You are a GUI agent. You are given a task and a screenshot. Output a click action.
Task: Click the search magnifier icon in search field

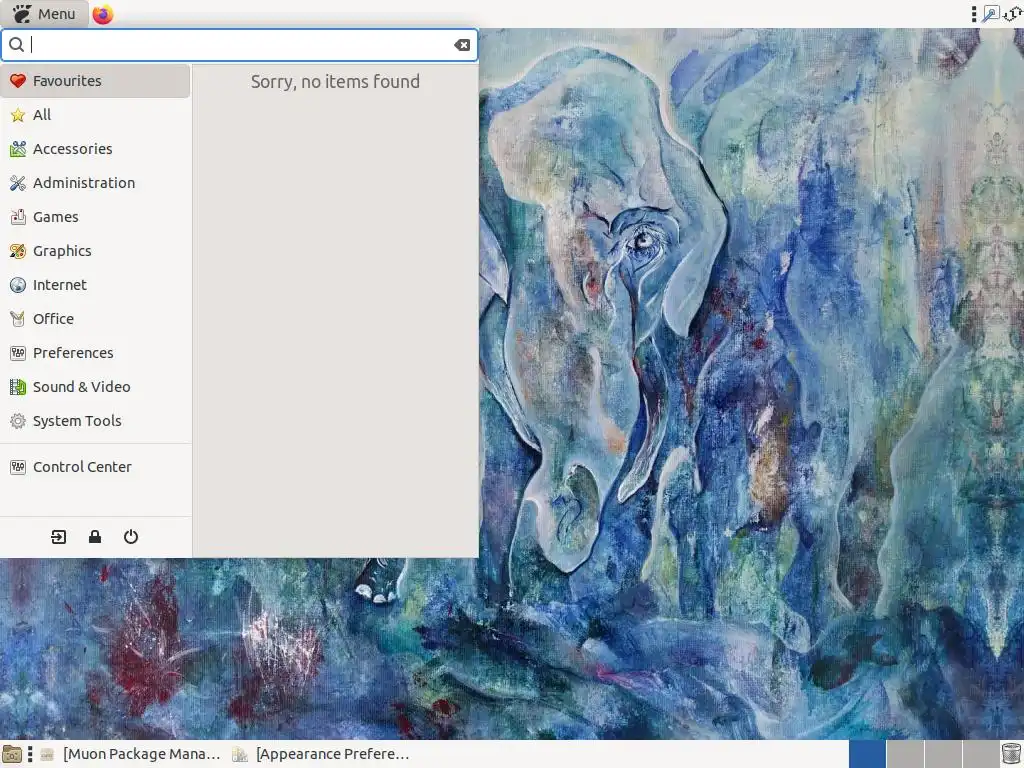(16, 44)
